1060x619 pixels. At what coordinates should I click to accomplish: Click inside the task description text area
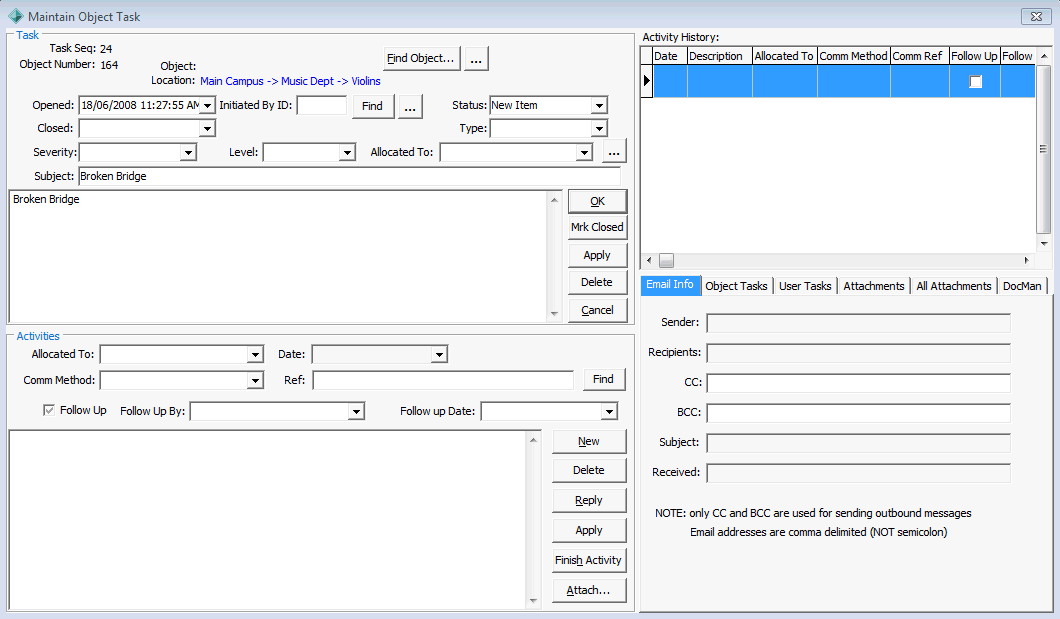(279, 257)
